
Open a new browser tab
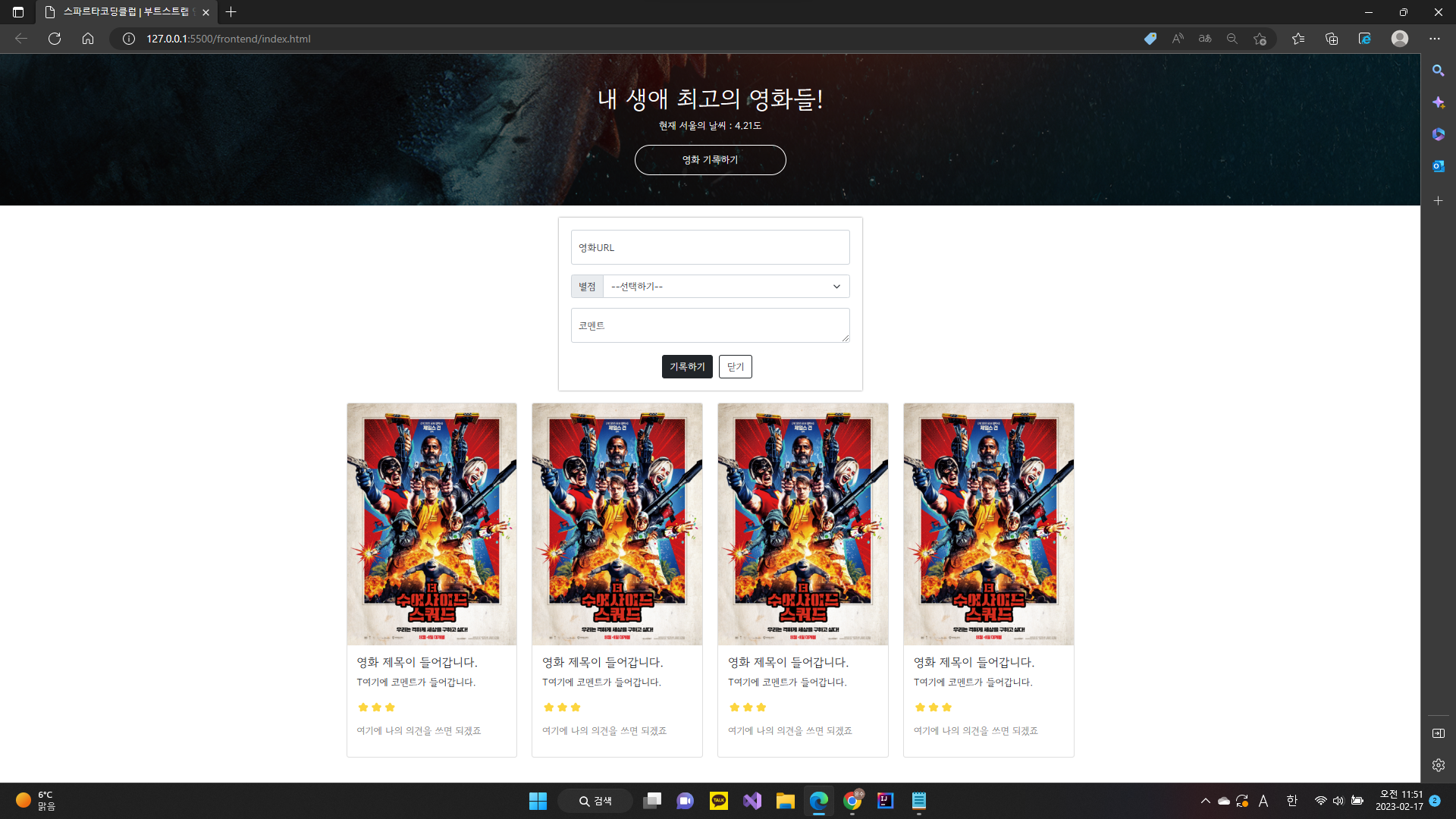click(231, 12)
